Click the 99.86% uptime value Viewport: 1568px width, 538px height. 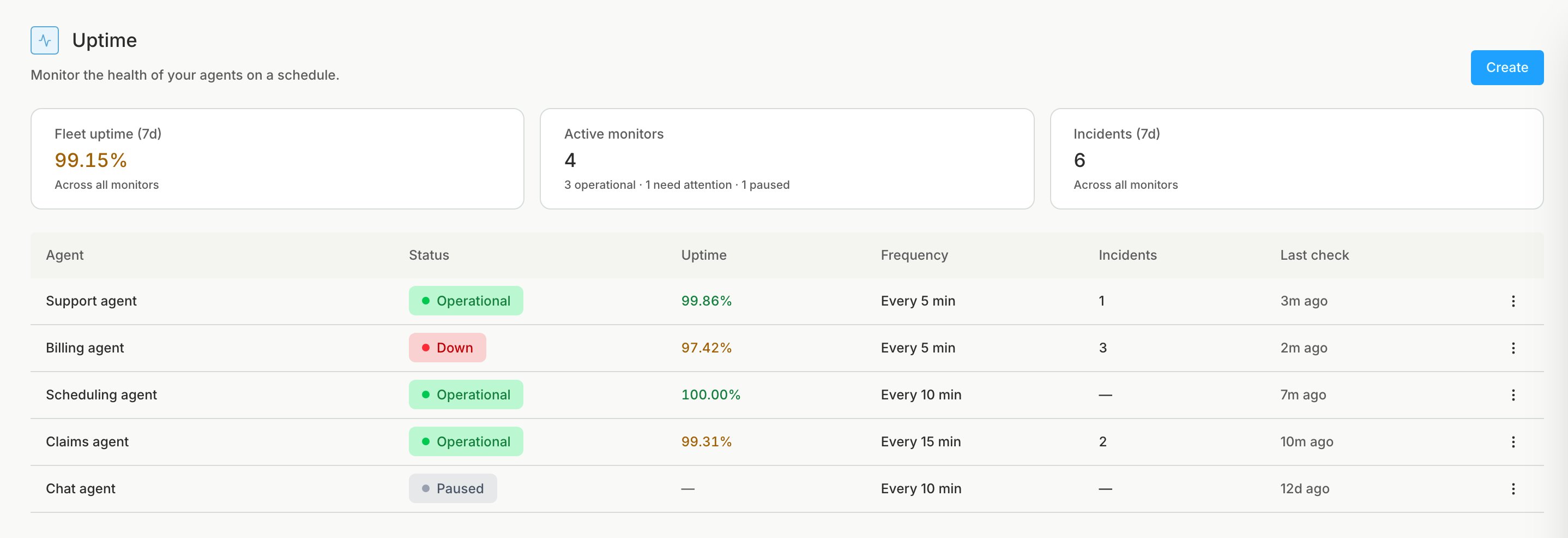point(706,301)
